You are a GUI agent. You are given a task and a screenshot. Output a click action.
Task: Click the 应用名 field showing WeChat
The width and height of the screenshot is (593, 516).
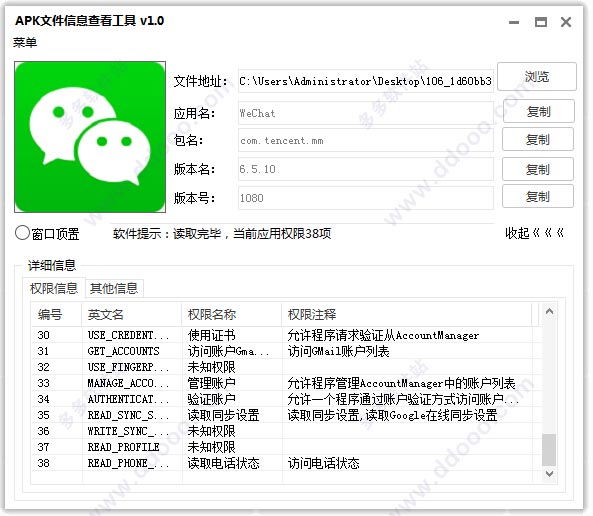click(x=366, y=113)
